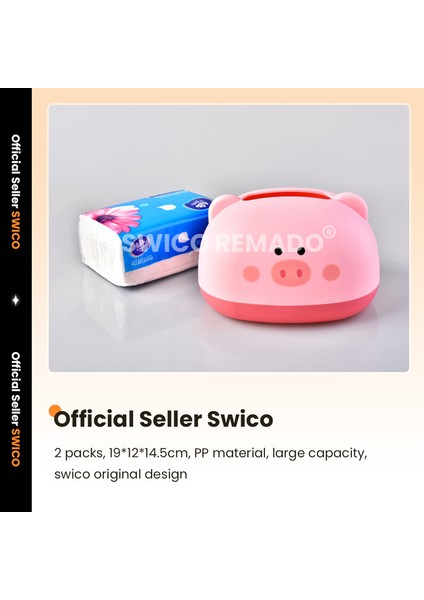The width and height of the screenshot is (424, 600).
Task: Click the product description starting with 2 packs
Action: pos(210,463)
